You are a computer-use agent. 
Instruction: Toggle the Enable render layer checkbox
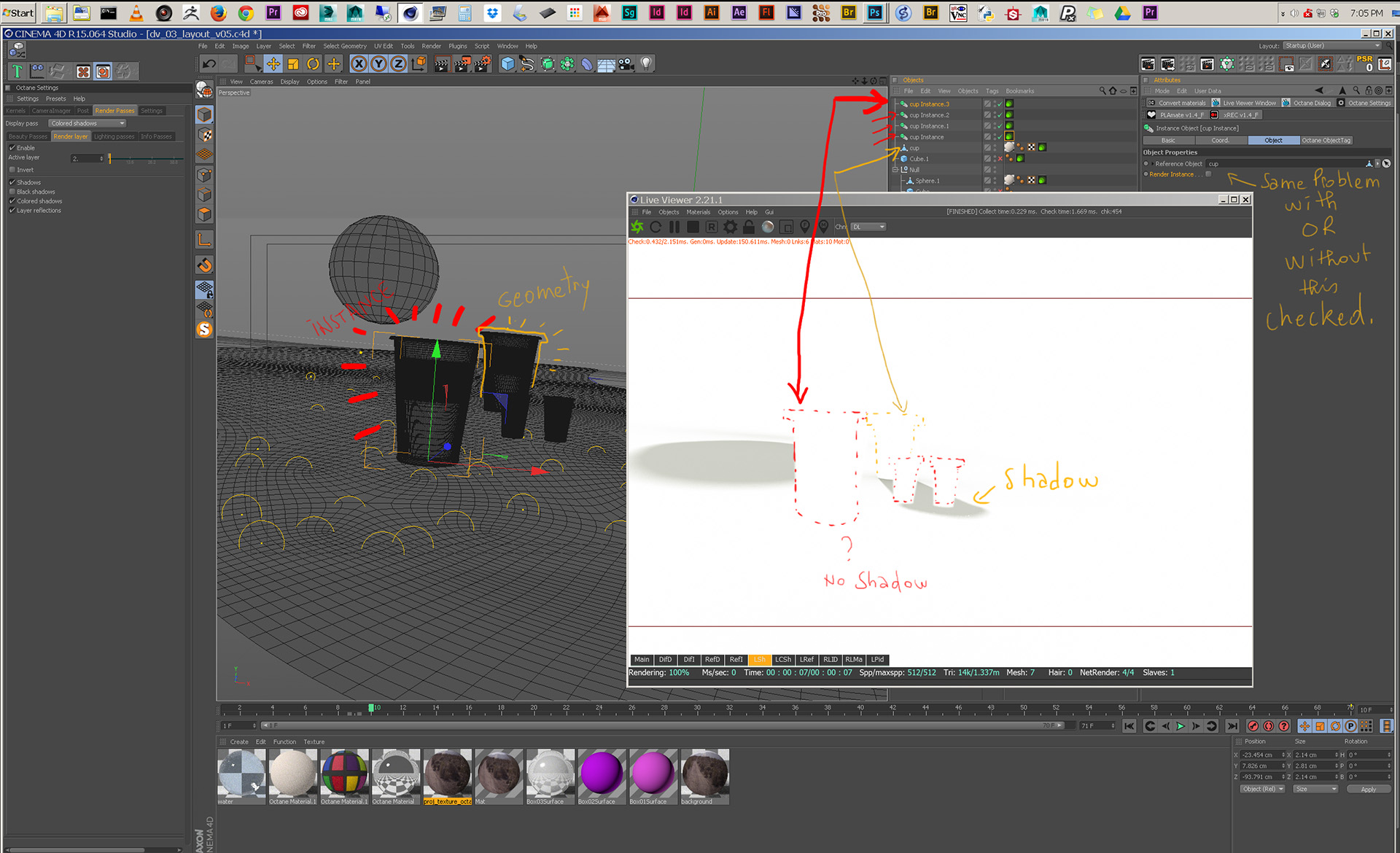coord(12,148)
